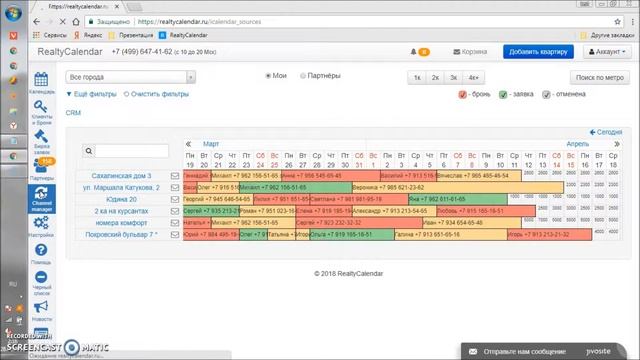Bookmark page with star icon

click(618, 22)
